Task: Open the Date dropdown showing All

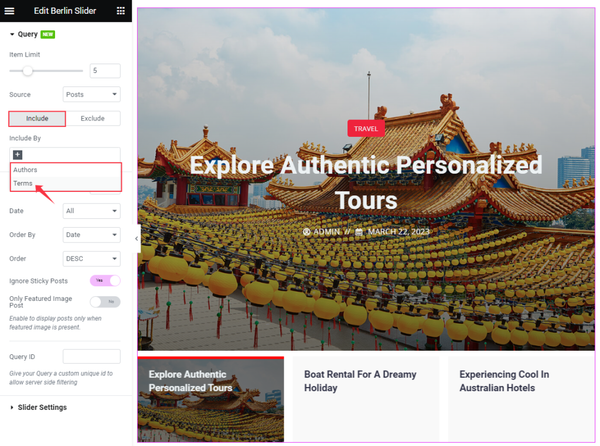Action: coord(91,211)
